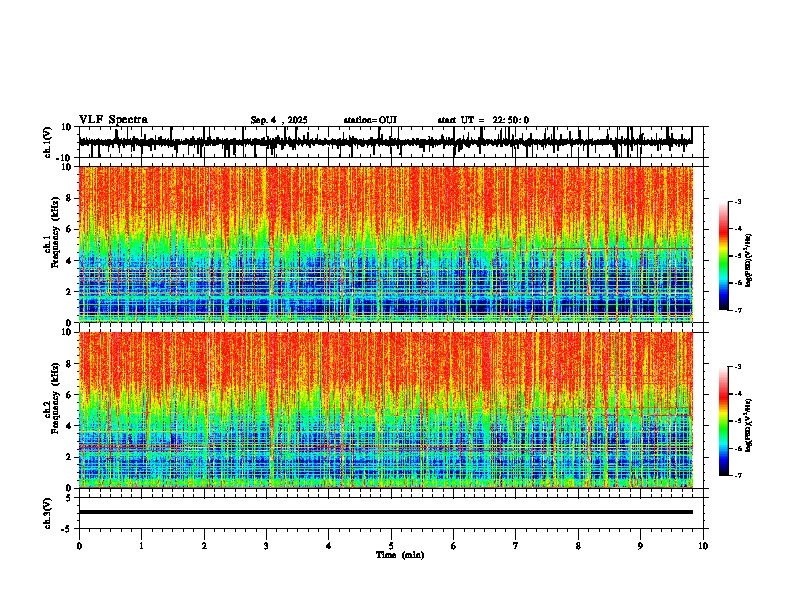Screen dimensions: 792x612
Task: Click the "VLF Spectra" plot title
Action: point(113,120)
